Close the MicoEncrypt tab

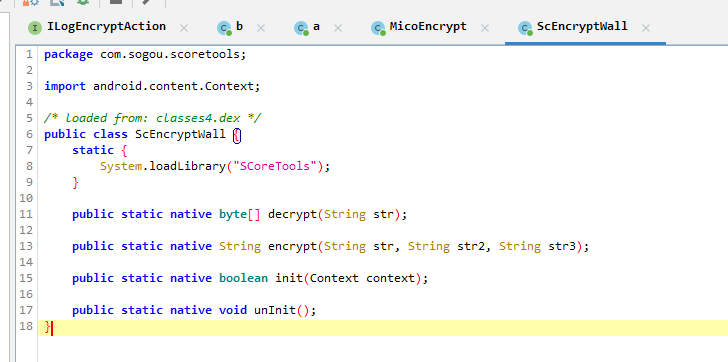pos(485,28)
